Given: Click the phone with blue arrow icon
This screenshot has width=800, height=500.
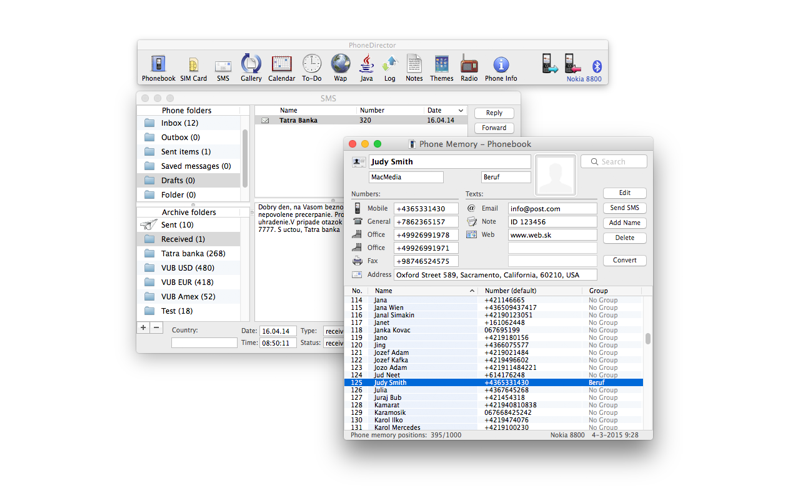Looking at the screenshot, I should point(549,64).
